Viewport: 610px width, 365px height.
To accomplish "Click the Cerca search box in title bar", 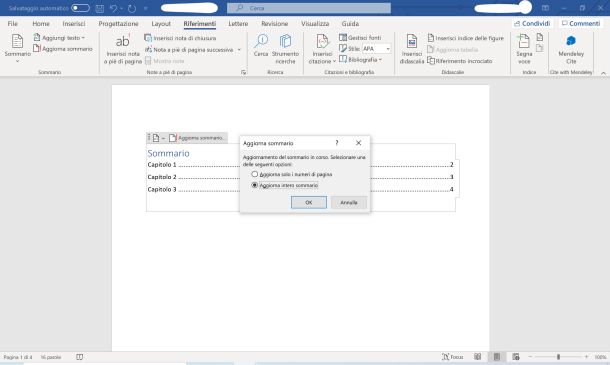I will pos(309,8).
